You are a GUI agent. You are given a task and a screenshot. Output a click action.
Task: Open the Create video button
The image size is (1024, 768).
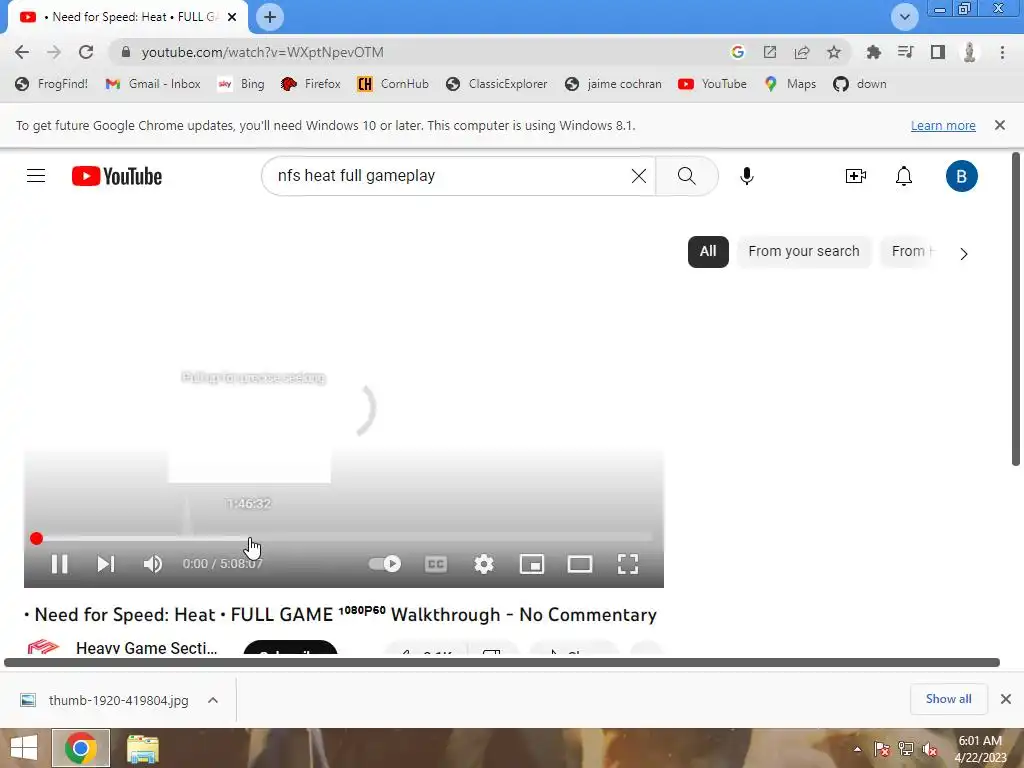point(856,176)
